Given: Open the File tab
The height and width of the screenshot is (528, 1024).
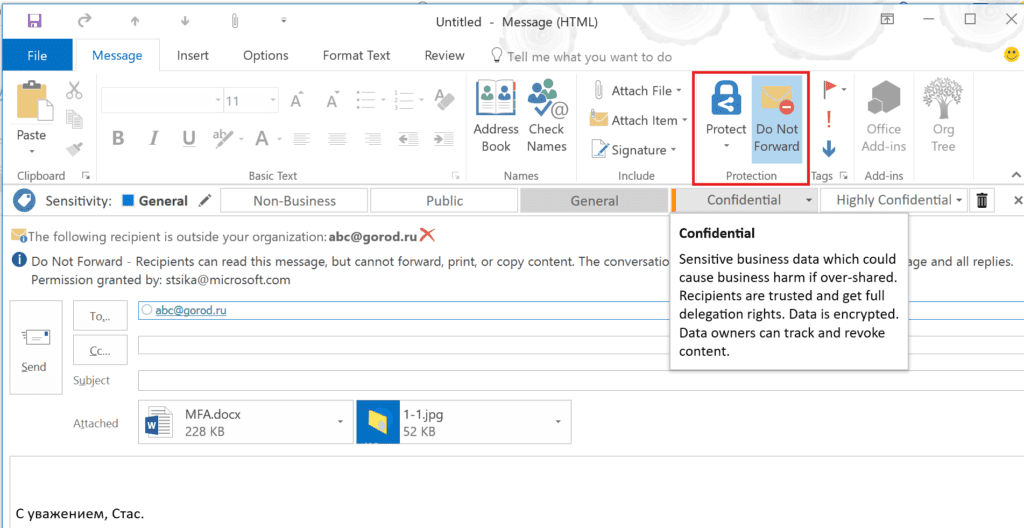Looking at the screenshot, I should coord(37,56).
